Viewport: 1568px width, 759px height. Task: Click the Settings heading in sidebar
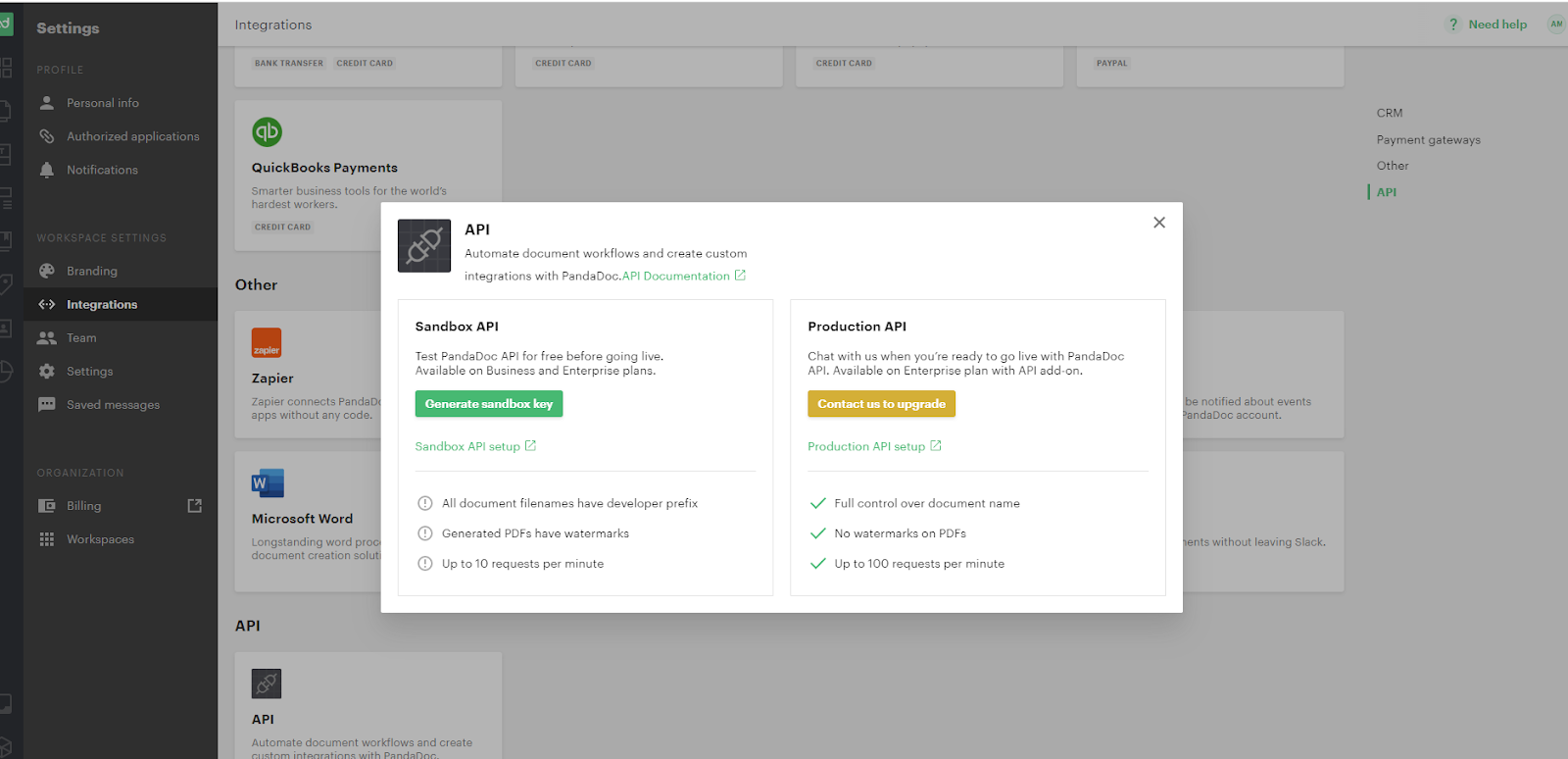(68, 28)
